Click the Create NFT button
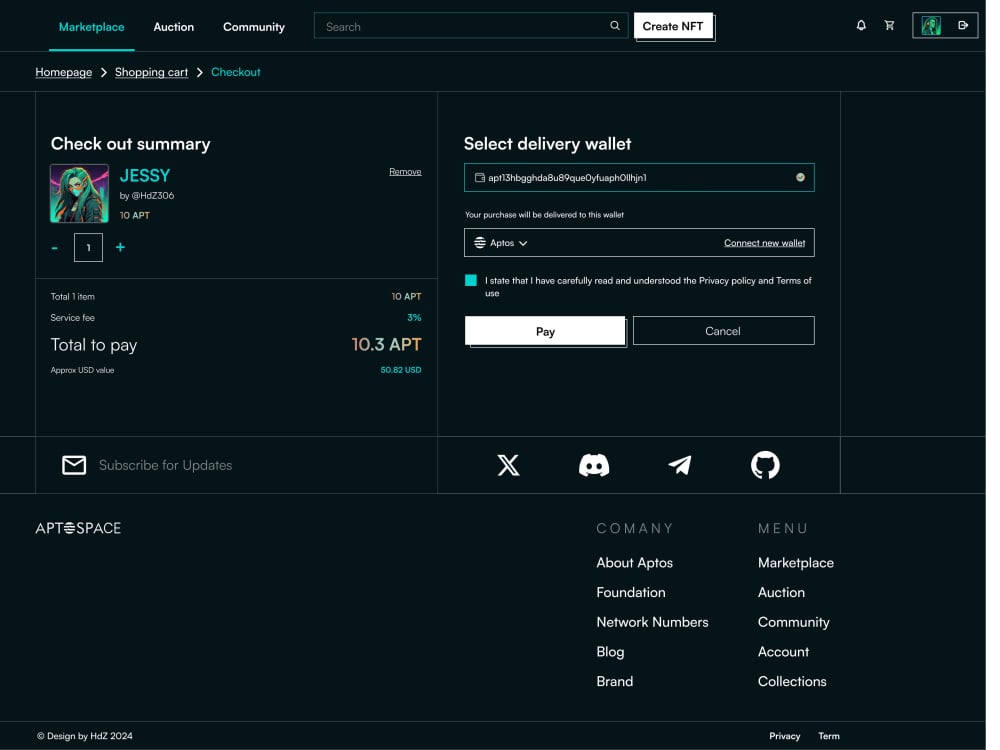This screenshot has height=750, width=1000. 673,26
